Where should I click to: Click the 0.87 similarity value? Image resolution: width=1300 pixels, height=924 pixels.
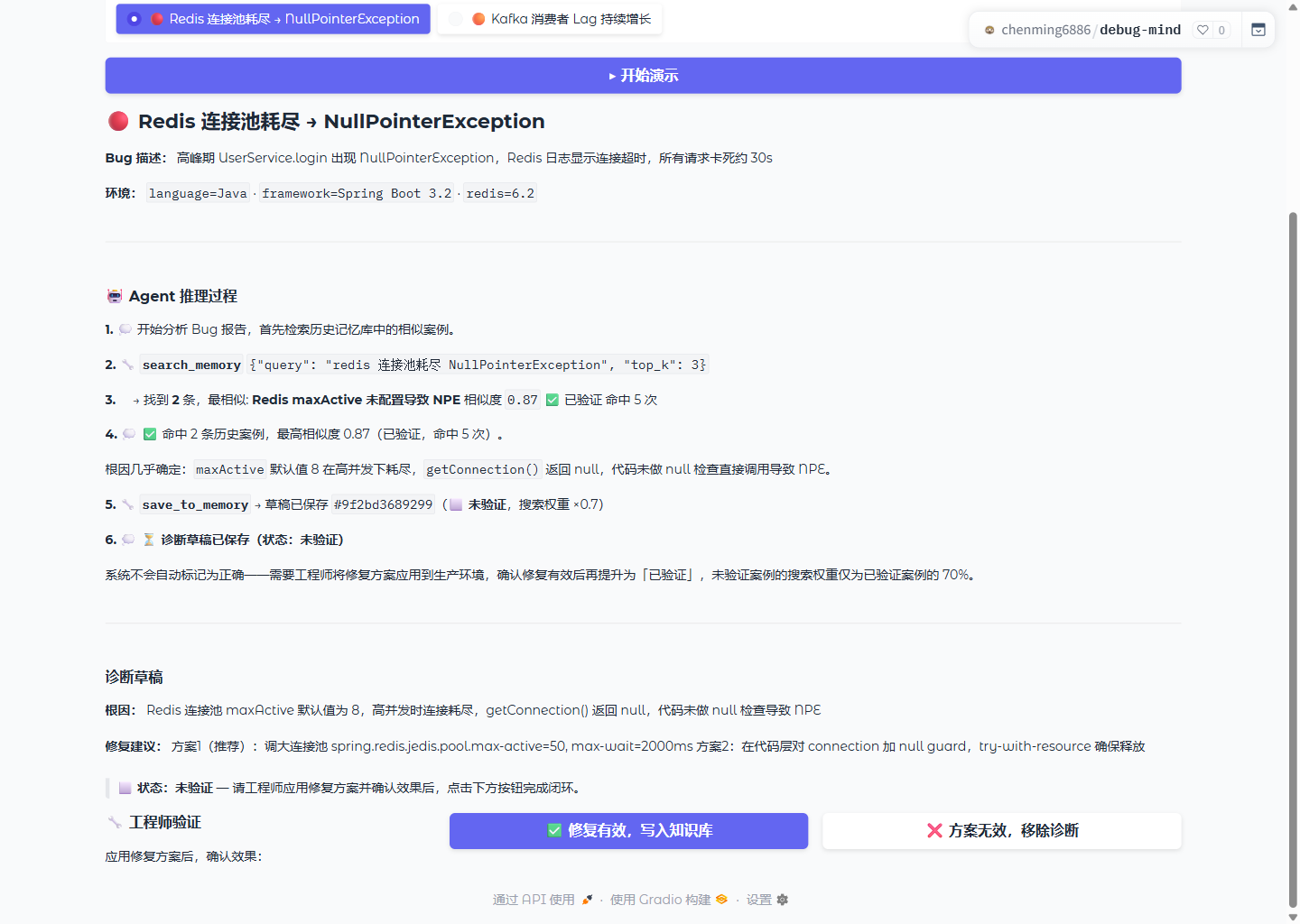(x=523, y=400)
